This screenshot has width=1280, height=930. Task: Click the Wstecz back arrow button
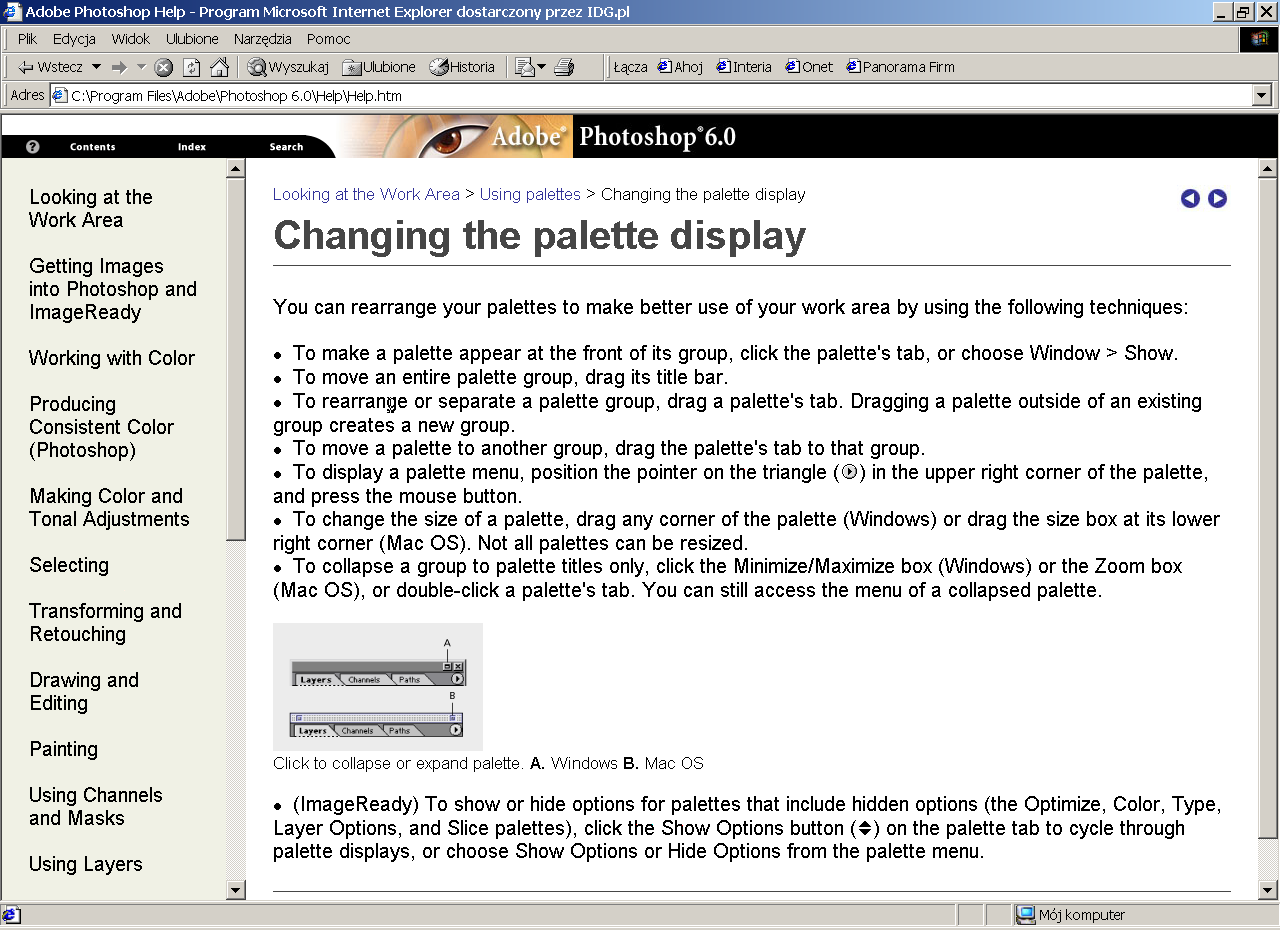[50, 67]
